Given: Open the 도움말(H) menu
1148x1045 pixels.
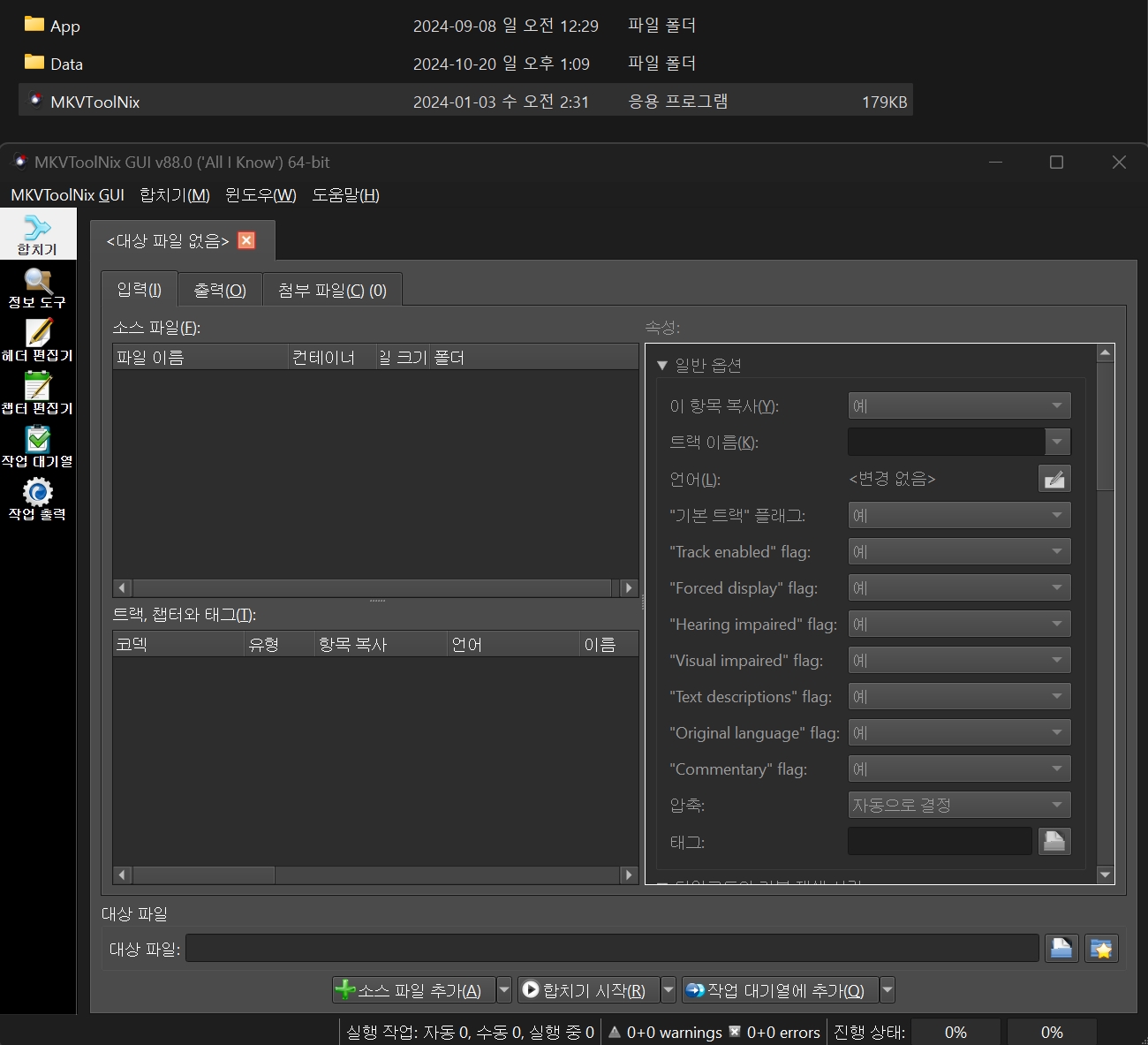Looking at the screenshot, I should 345,194.
